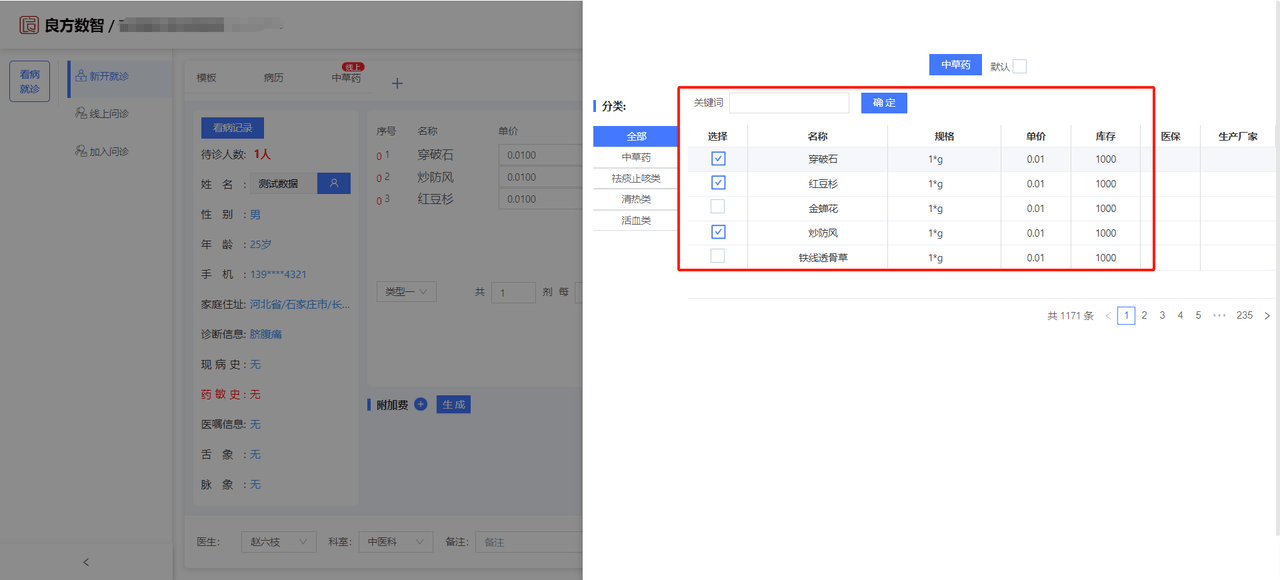Go to page 3
Image resolution: width=1280 pixels, height=580 pixels.
[x=1162, y=316]
